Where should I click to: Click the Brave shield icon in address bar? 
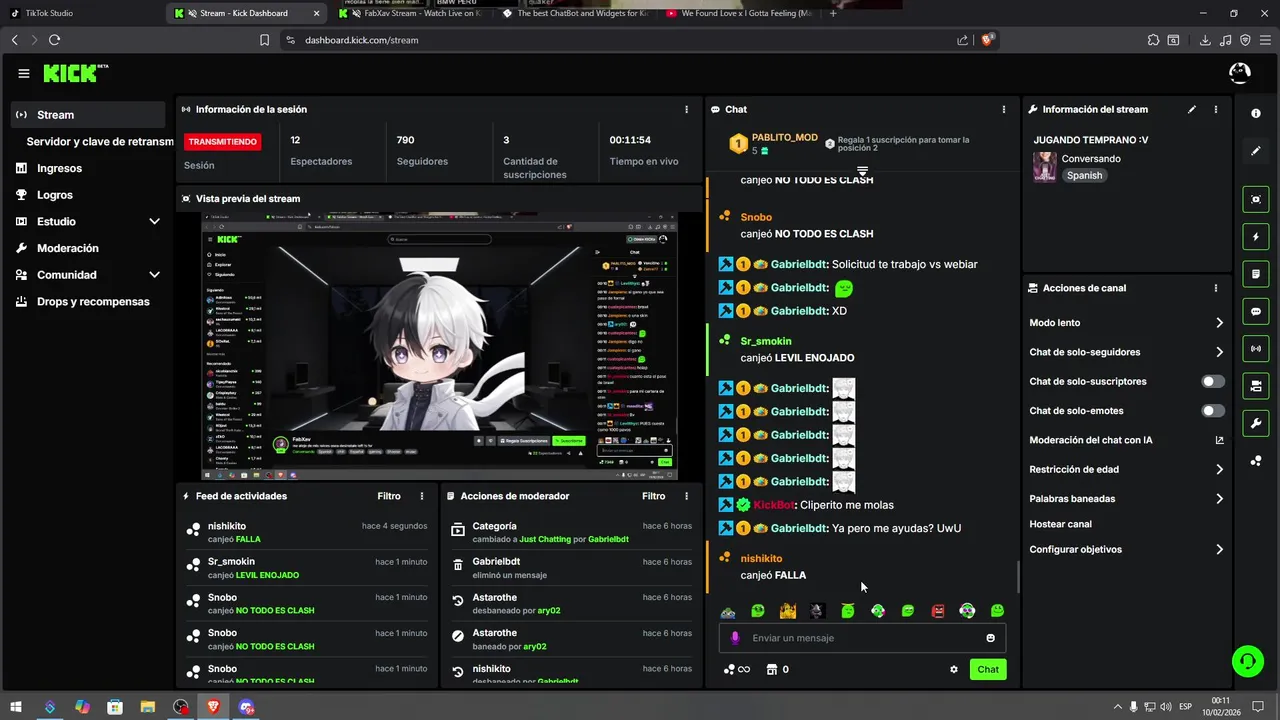tap(988, 40)
